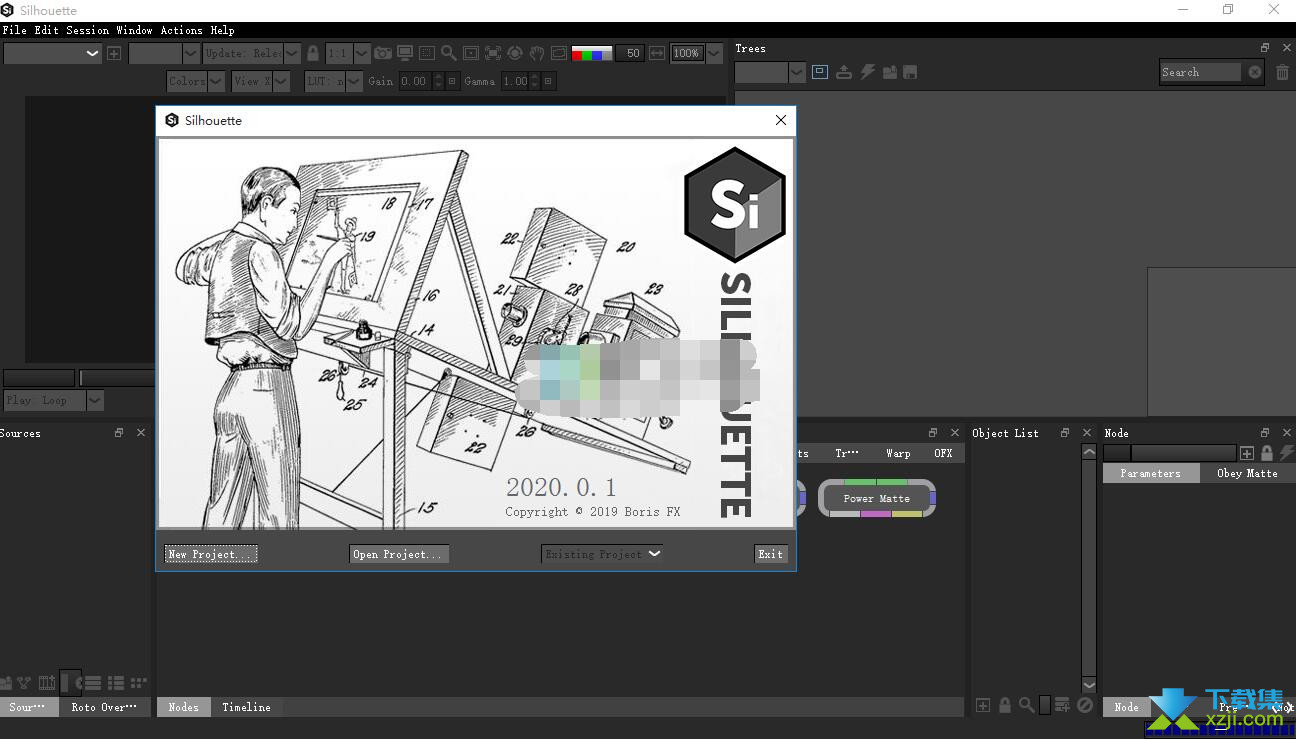Screen dimensions: 1296x739
Task: Open the Play Loop dropdown
Action: pyautogui.click(x=53, y=400)
